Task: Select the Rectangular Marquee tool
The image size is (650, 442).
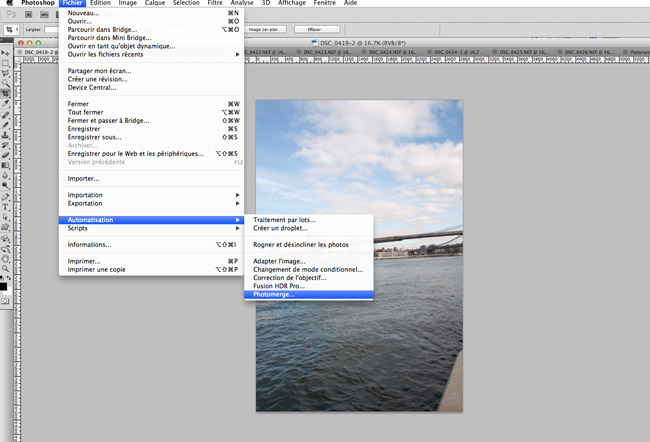Action: (x=5, y=63)
